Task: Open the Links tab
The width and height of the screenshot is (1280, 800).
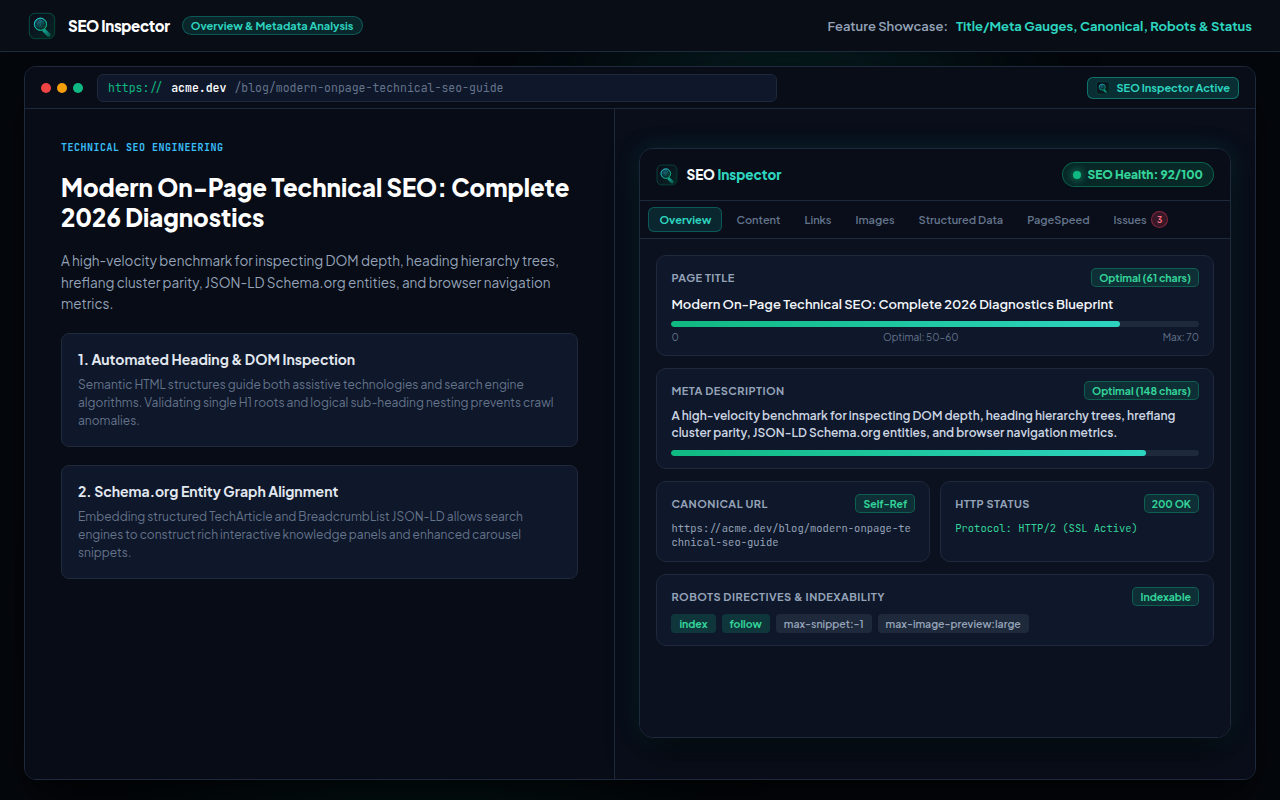Action: (817, 220)
